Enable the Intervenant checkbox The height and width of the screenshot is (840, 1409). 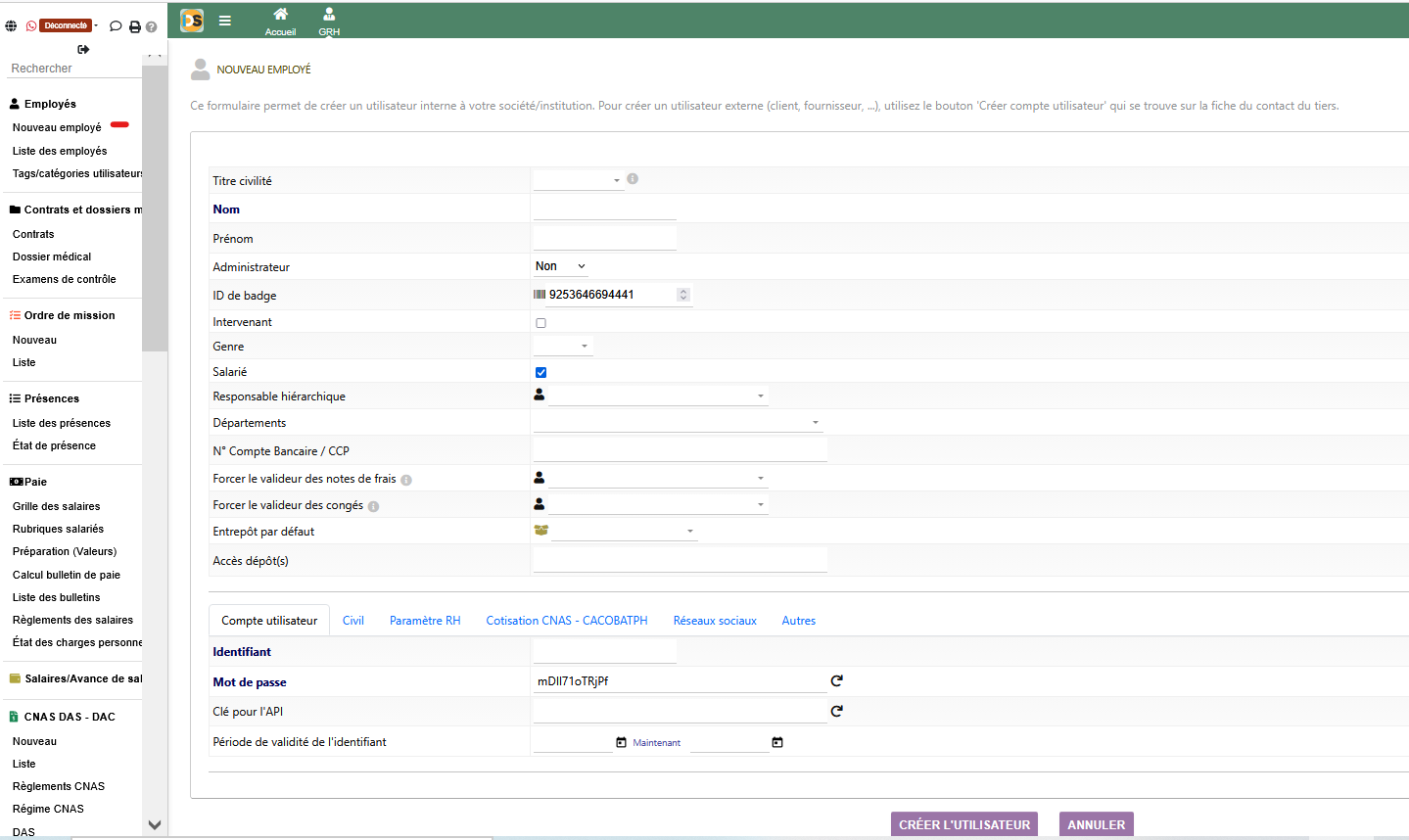[x=540, y=323]
